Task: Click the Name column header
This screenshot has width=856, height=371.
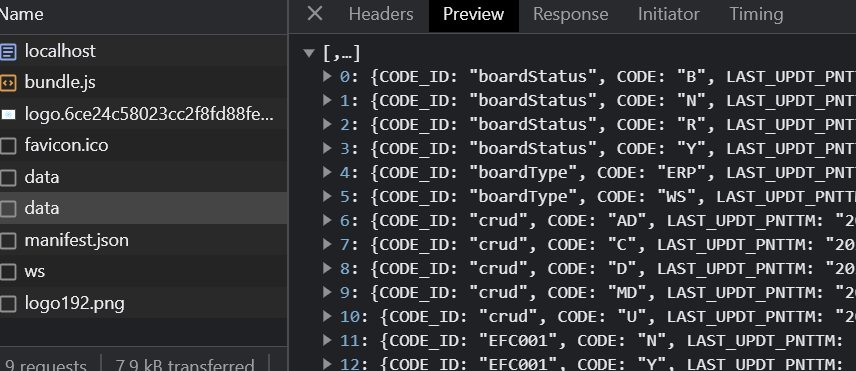Action: (x=144, y=14)
